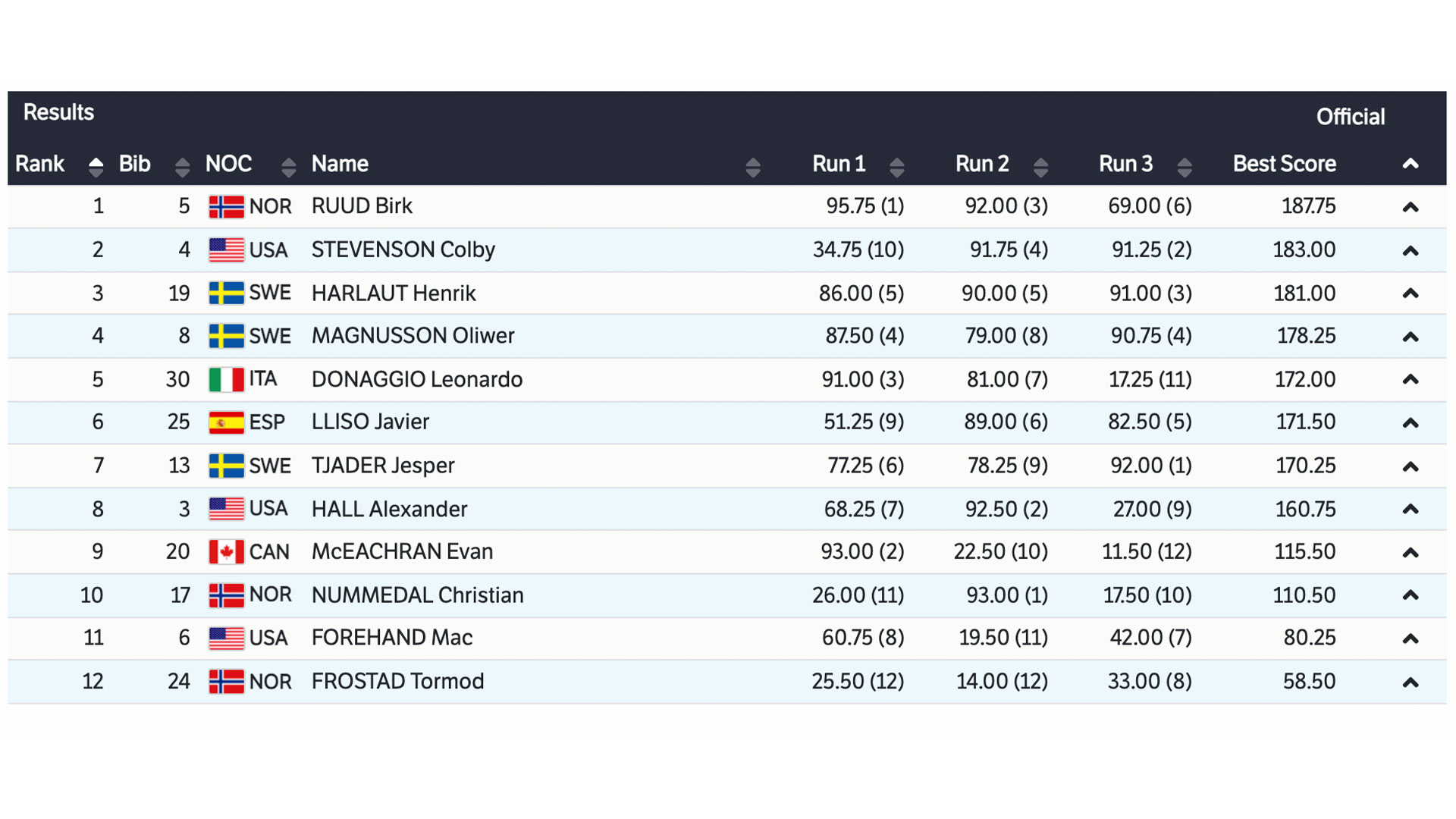Open athlete name LLISO Javier
Screen dimensions: 1456x819
pos(370,422)
